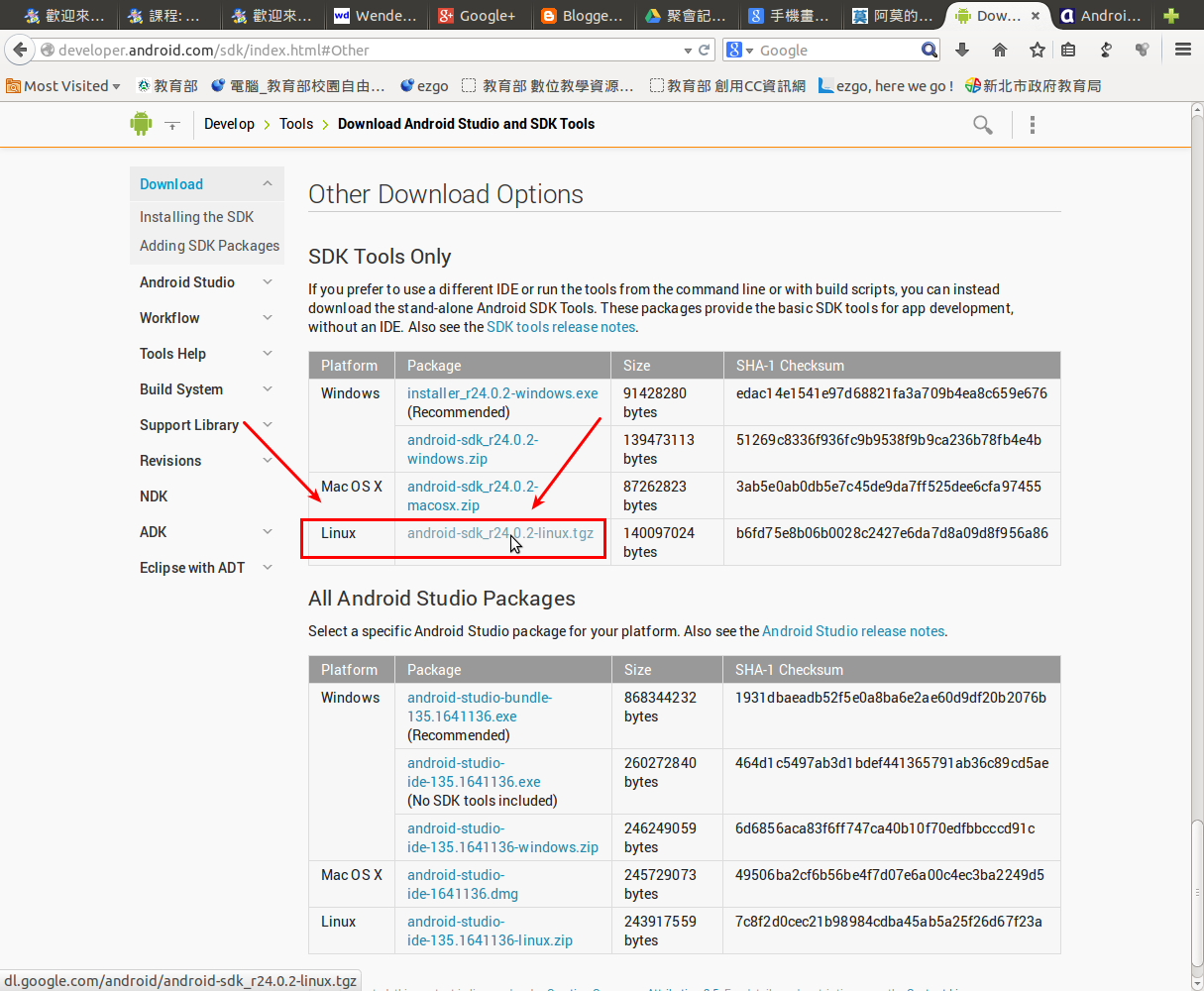Click the reload page icon in URL bar
Image resolution: width=1204 pixels, height=991 pixels.
pos(706,50)
